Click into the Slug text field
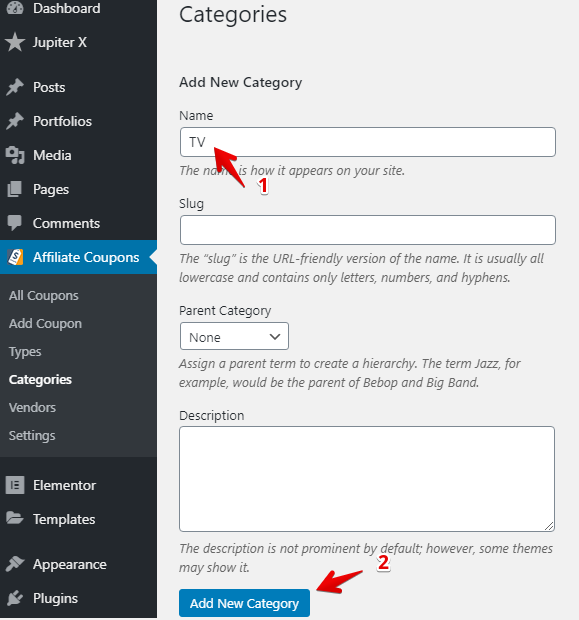The width and height of the screenshot is (579, 620). click(x=368, y=230)
